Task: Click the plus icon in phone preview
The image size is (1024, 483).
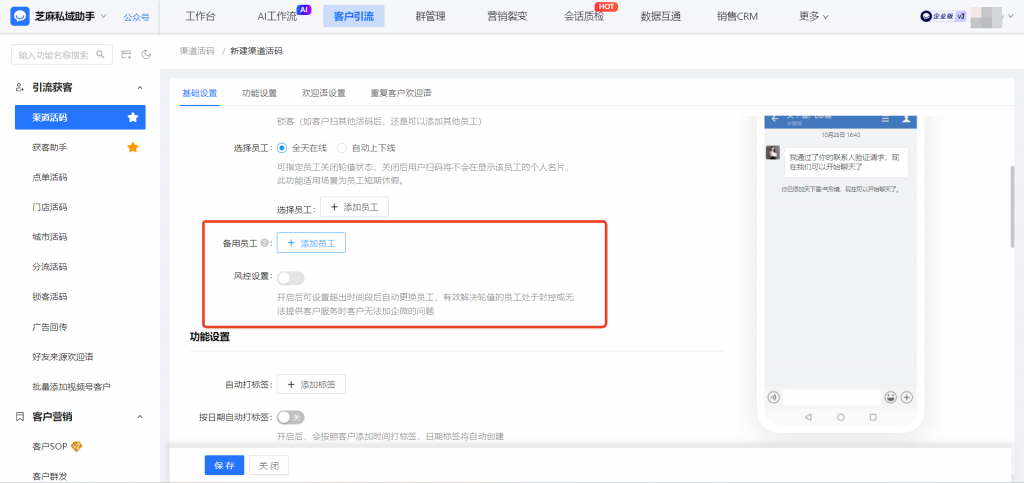Action: tap(906, 397)
